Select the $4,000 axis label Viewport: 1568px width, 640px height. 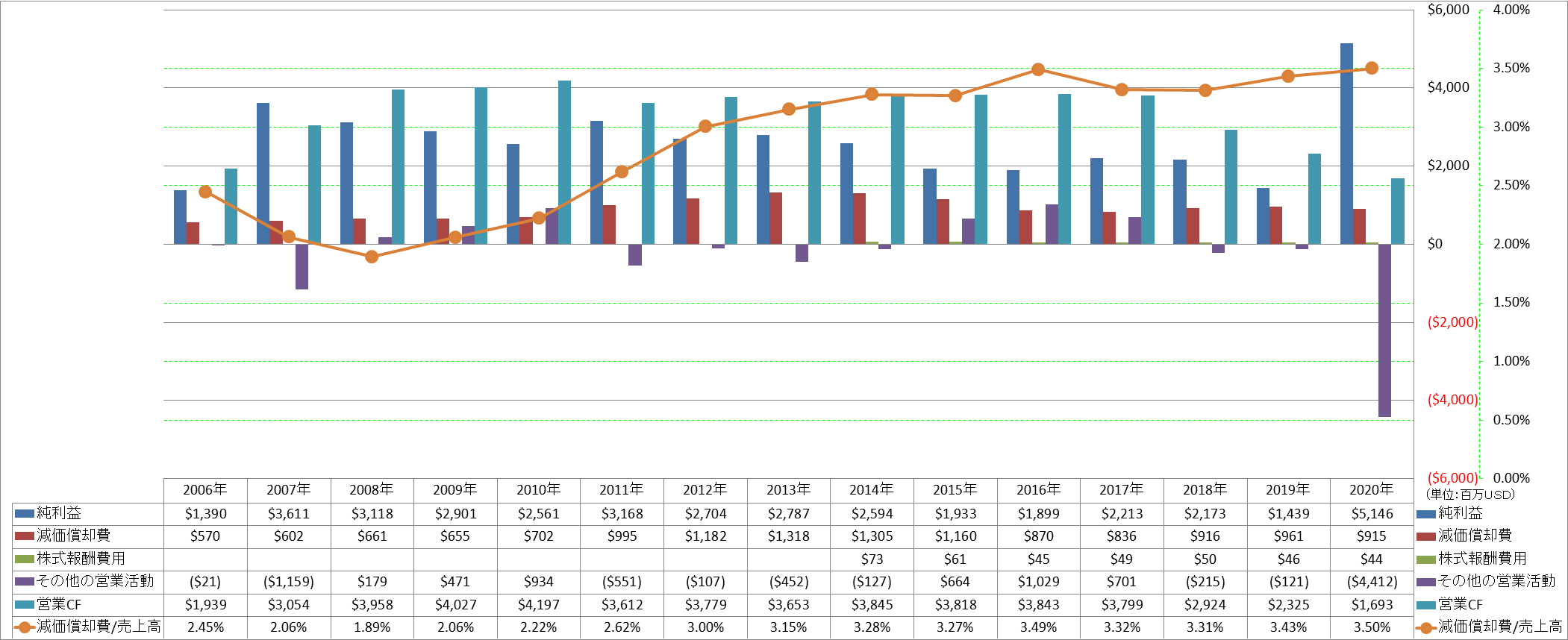[1448, 87]
